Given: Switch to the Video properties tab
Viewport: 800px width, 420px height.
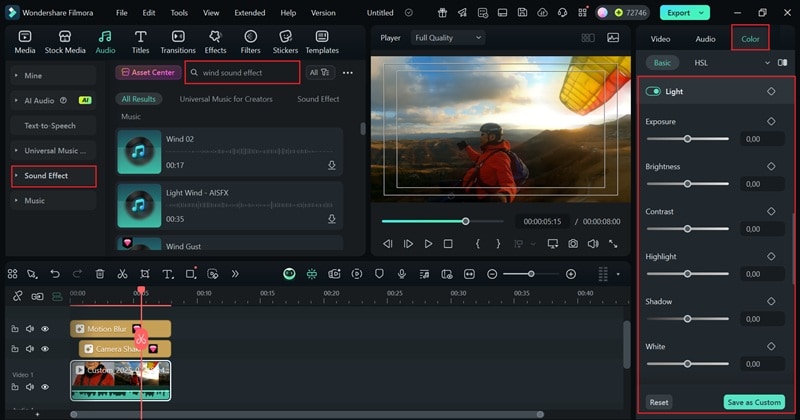Looking at the screenshot, I should (660, 39).
